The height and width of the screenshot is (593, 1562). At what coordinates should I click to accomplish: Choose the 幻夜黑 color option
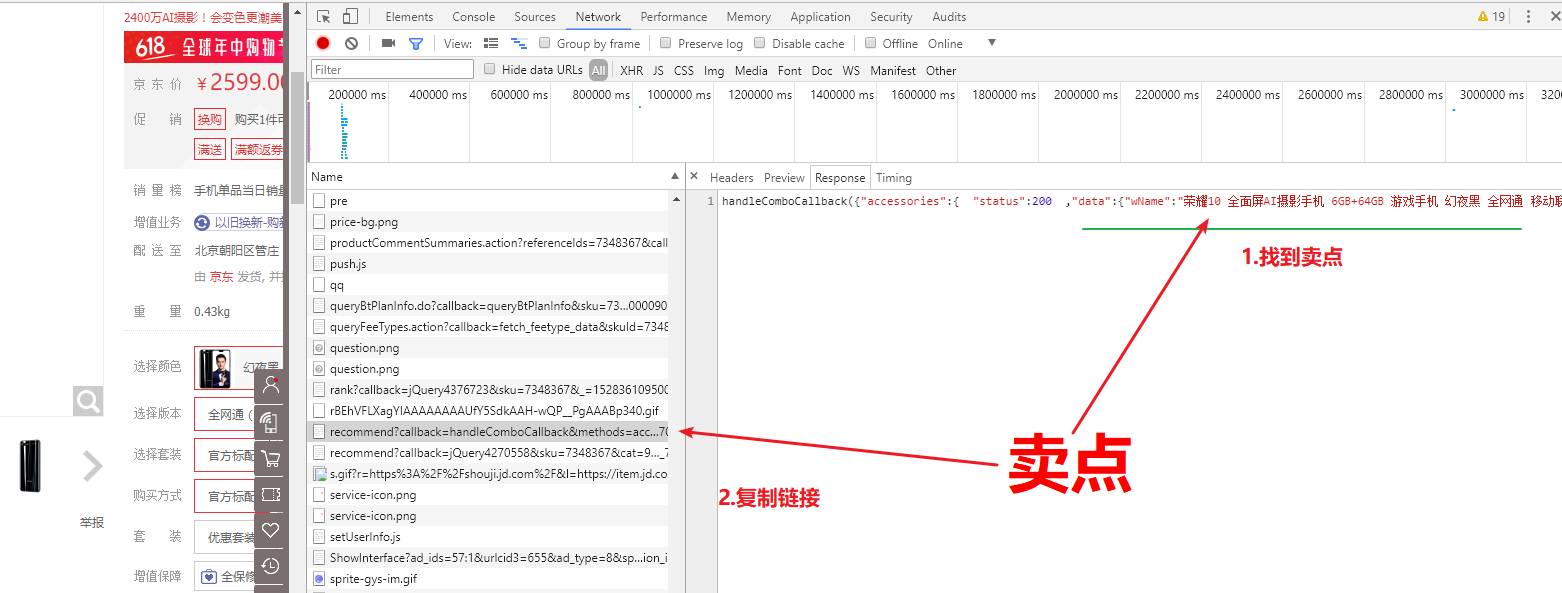pos(240,368)
